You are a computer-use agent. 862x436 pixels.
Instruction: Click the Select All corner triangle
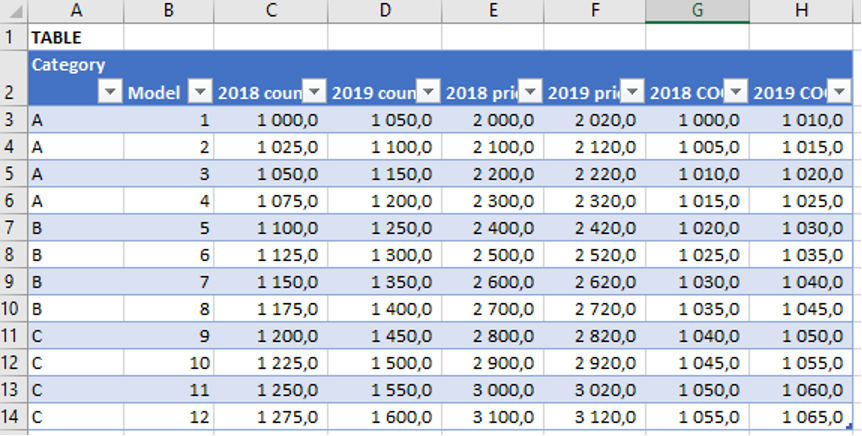14,11
